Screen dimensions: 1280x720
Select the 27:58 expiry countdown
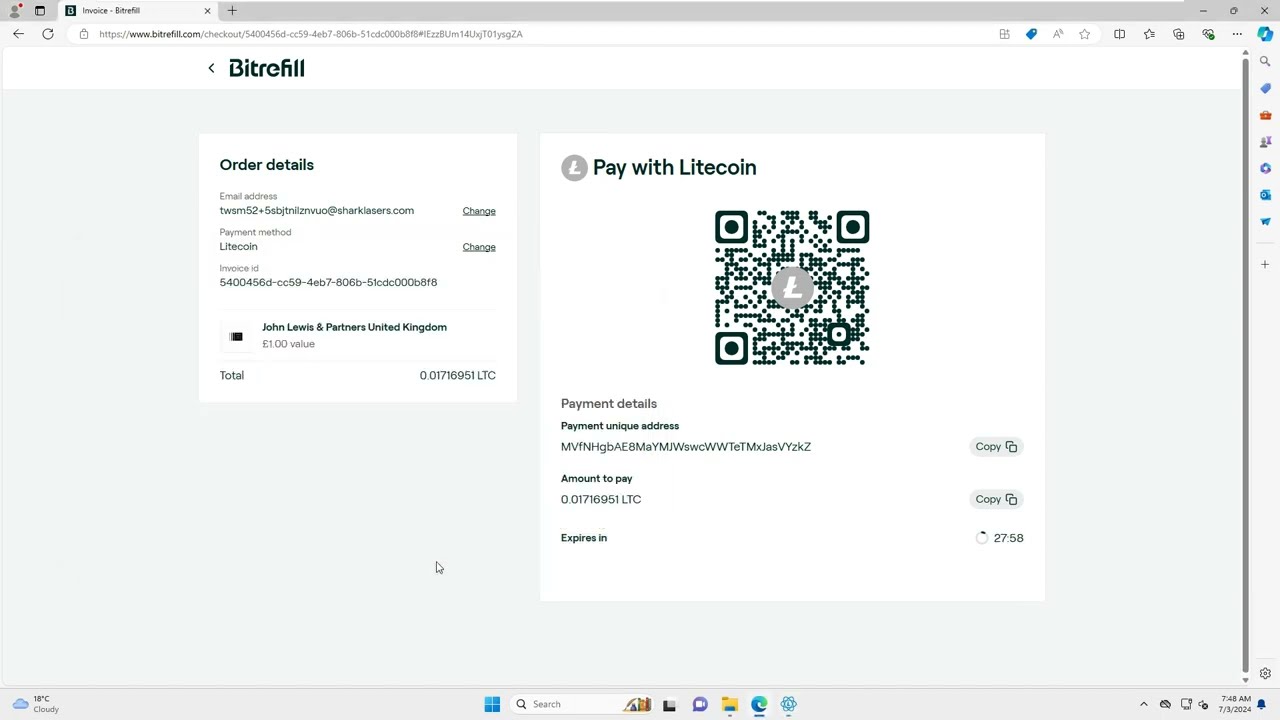click(x=1008, y=538)
